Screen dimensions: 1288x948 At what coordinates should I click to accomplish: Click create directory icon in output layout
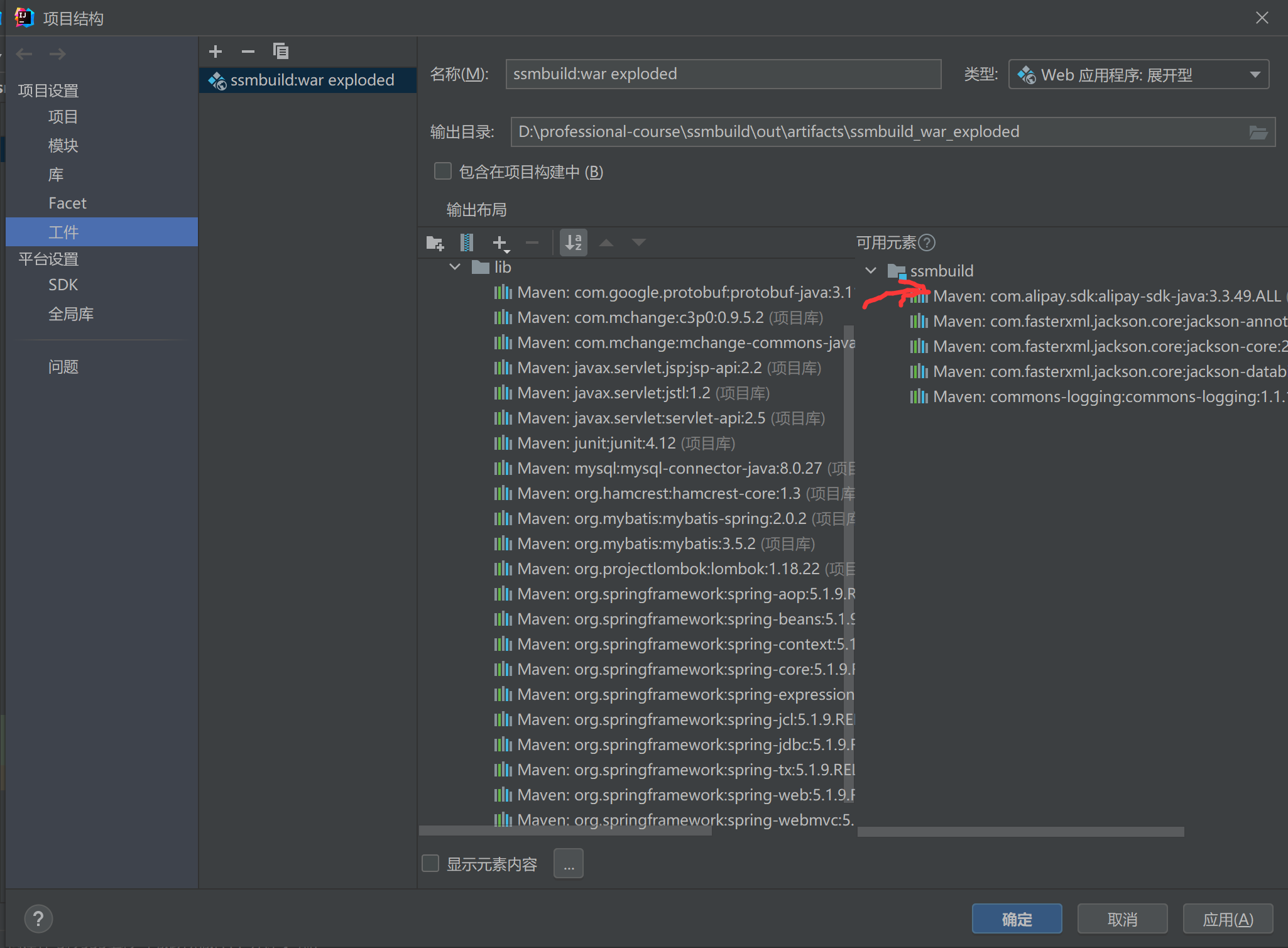click(x=435, y=242)
